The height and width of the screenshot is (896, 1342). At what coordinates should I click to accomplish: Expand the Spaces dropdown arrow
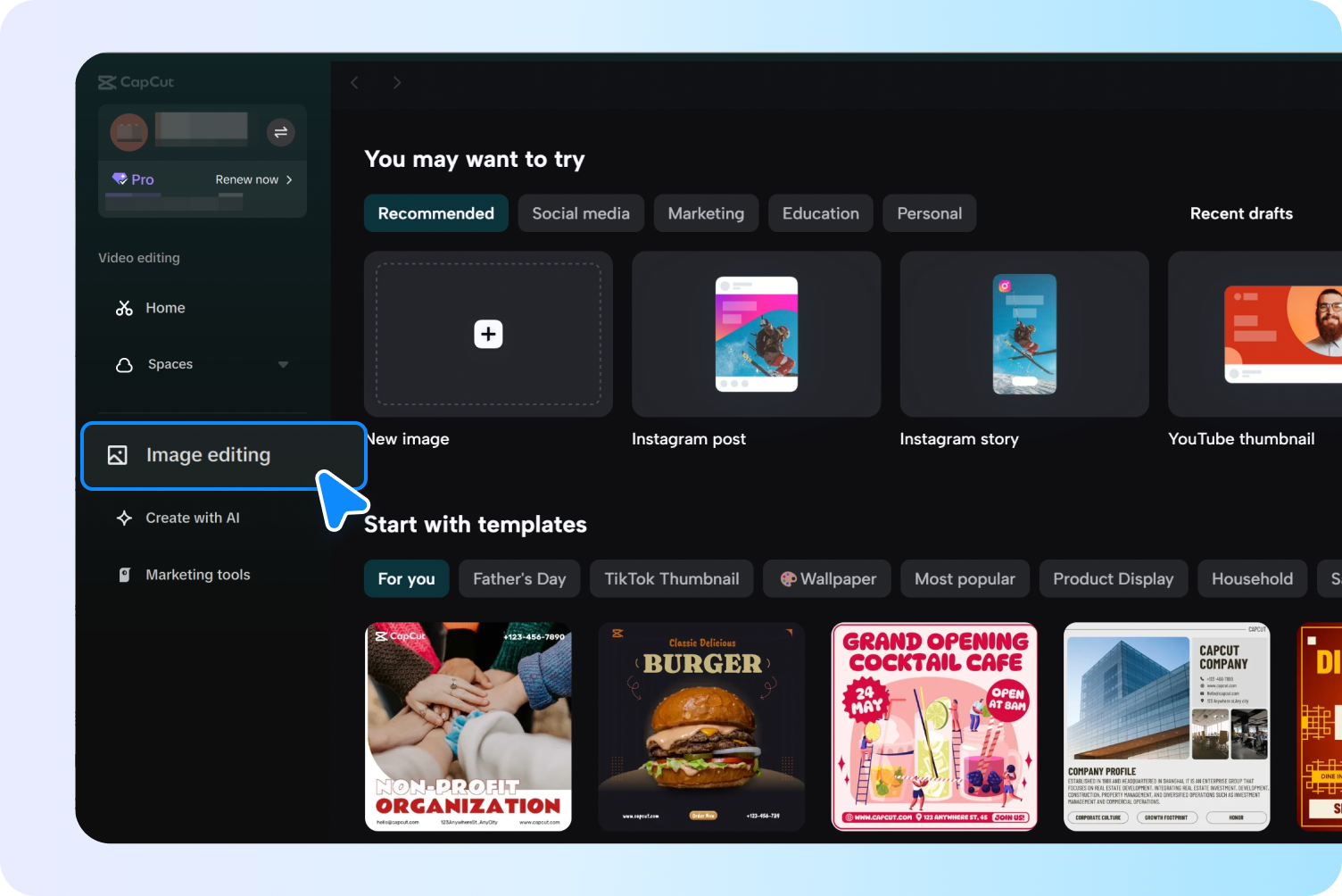[283, 364]
